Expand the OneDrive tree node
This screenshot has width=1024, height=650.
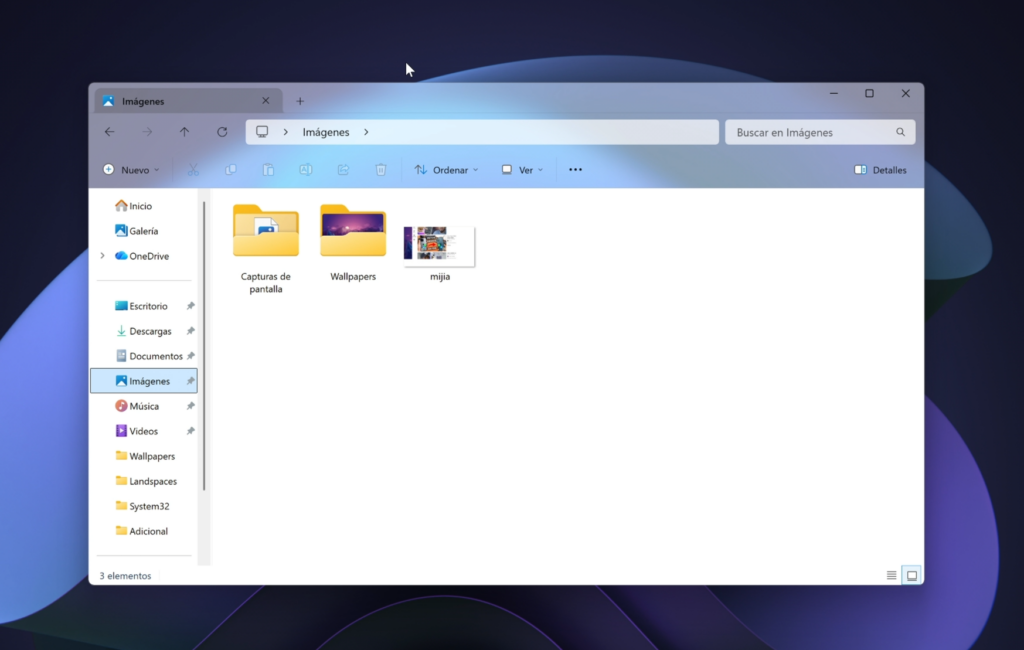pyautogui.click(x=103, y=256)
